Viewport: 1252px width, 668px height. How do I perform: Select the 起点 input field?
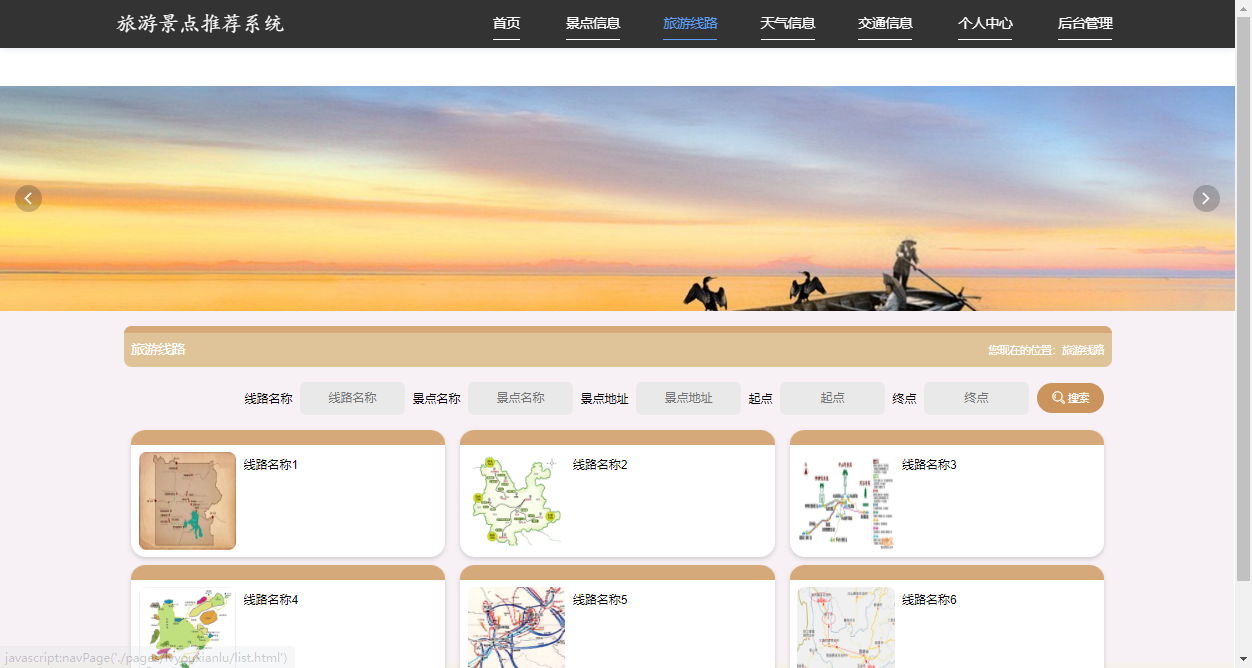(832, 398)
